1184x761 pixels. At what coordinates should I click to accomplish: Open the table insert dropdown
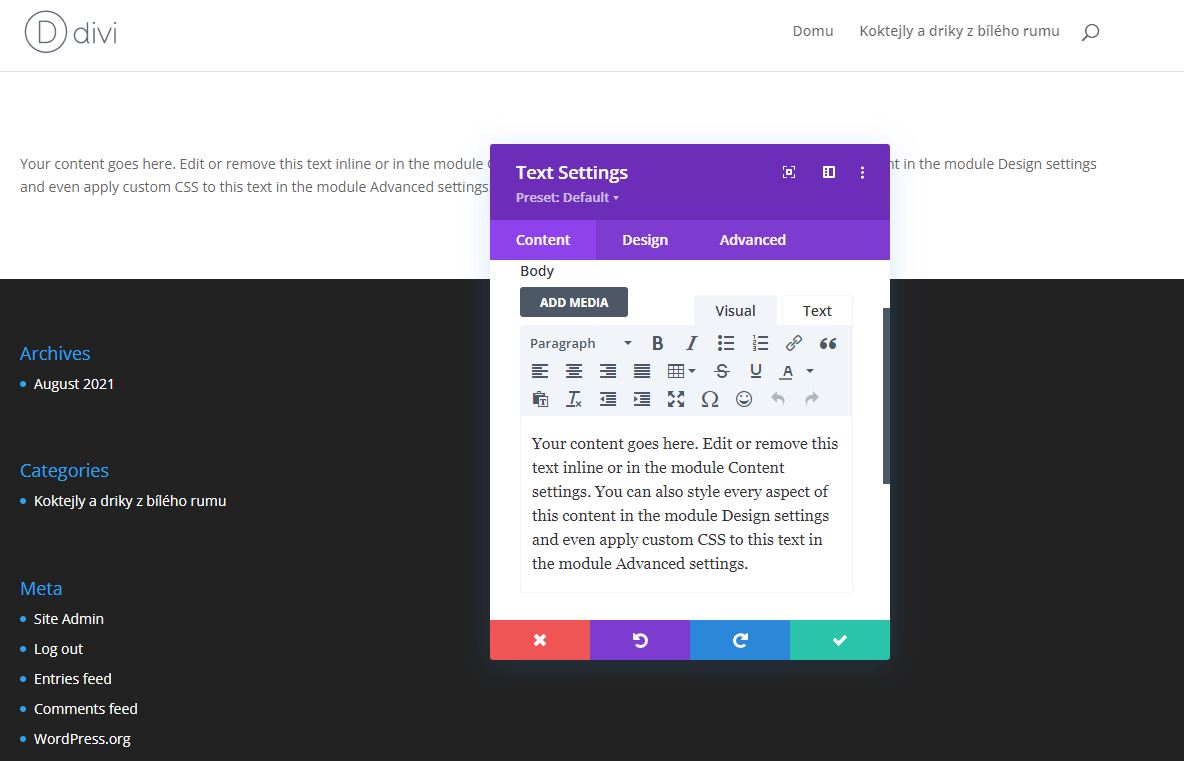[681, 371]
